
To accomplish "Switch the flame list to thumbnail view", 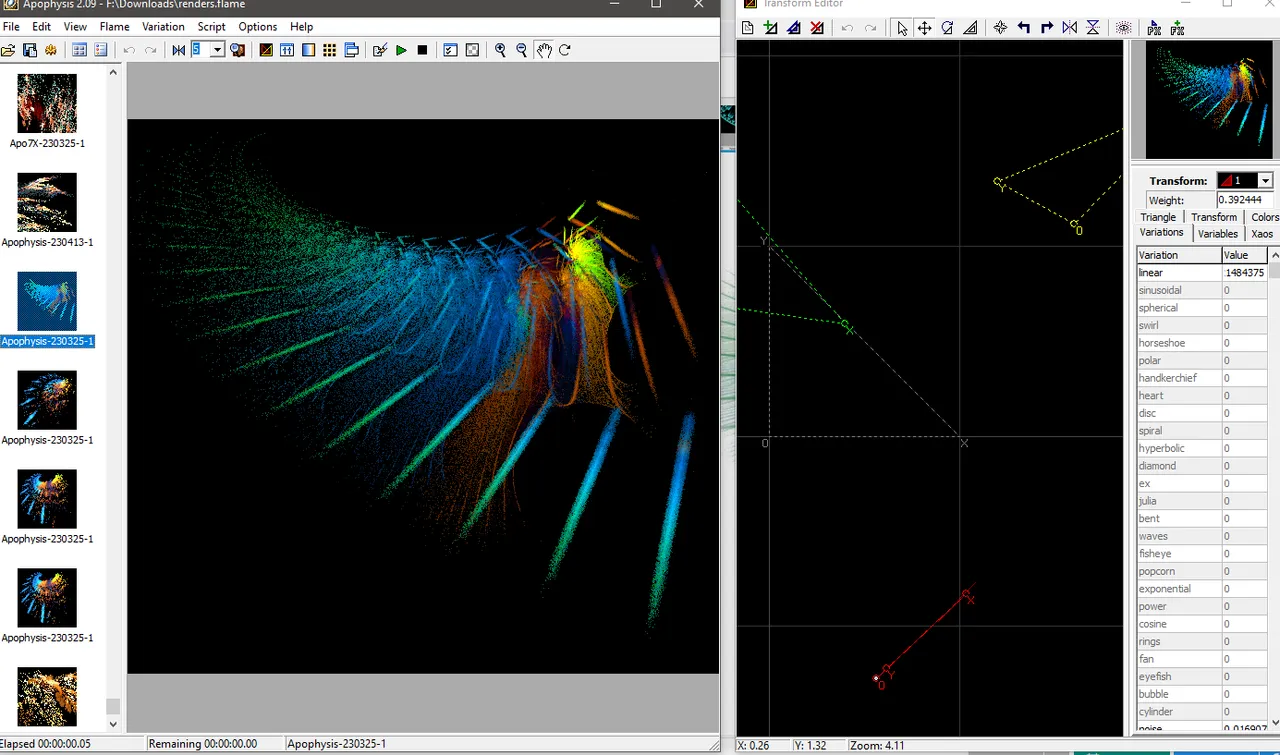I will 79,50.
